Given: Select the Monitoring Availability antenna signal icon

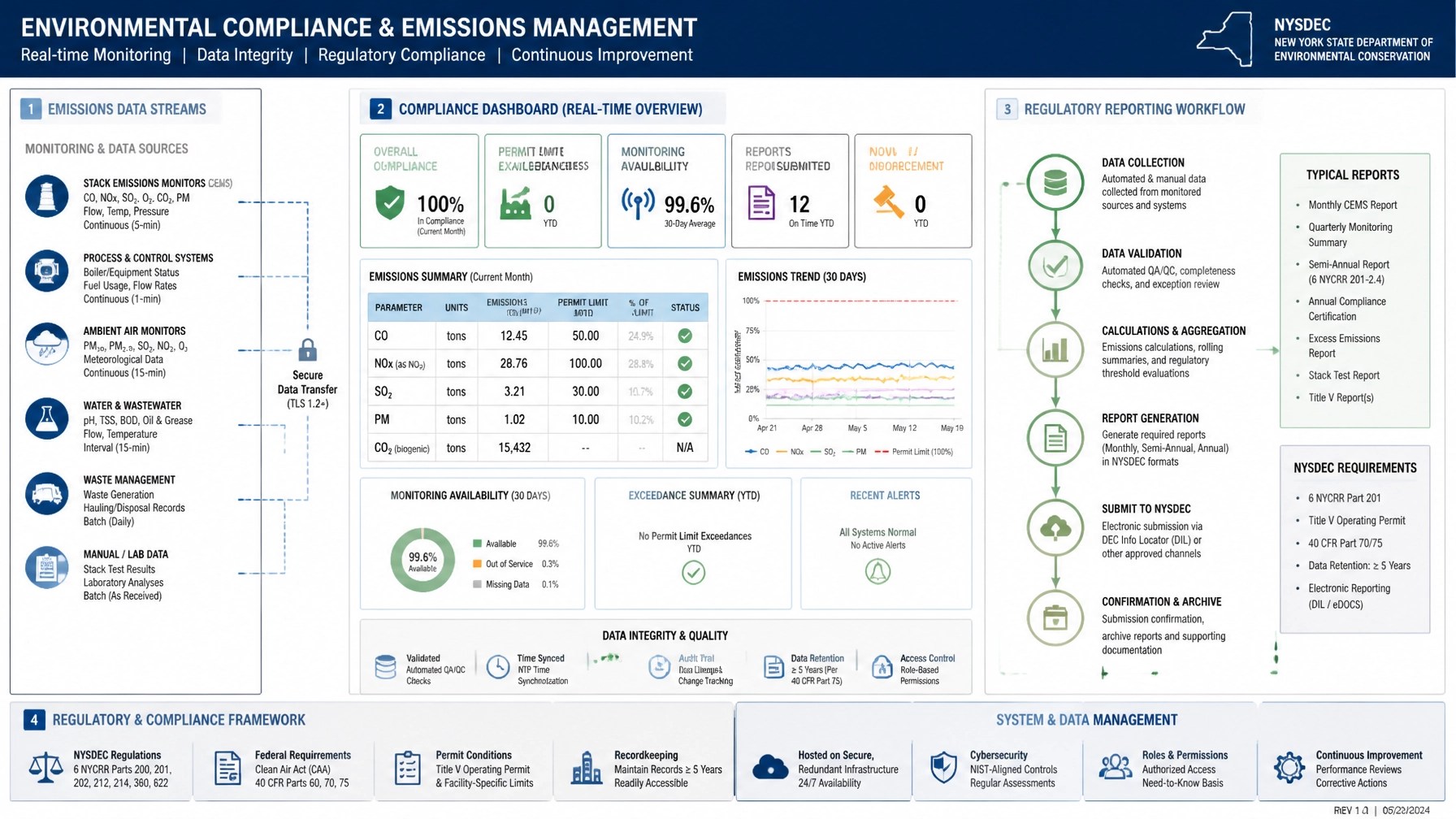Looking at the screenshot, I should click(638, 203).
